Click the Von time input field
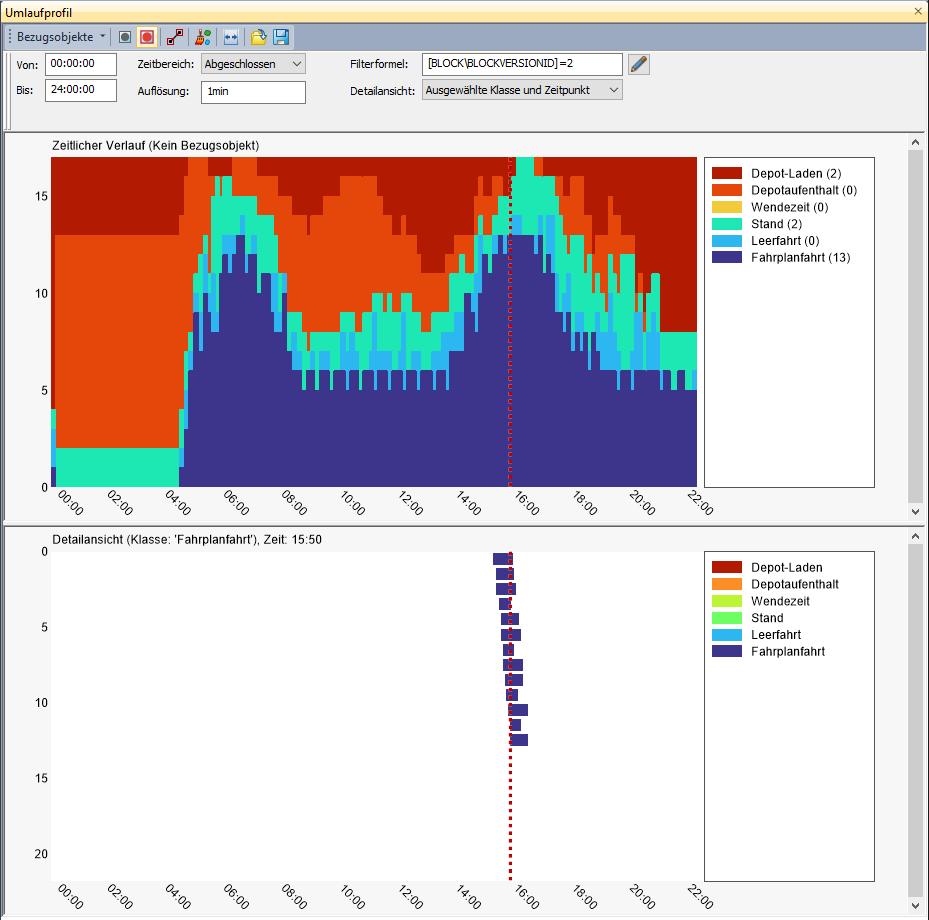 81,64
